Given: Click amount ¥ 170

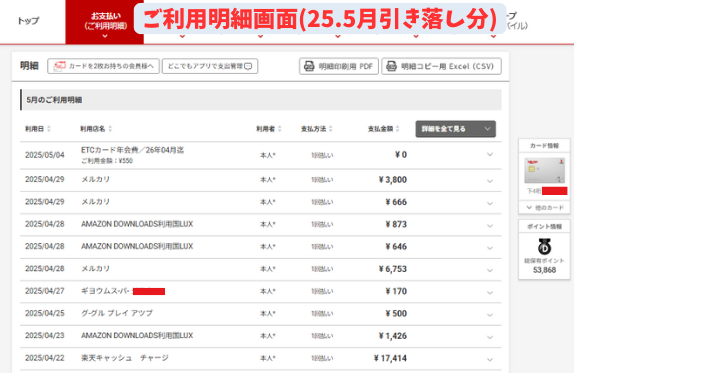Looking at the screenshot, I should click(396, 291).
